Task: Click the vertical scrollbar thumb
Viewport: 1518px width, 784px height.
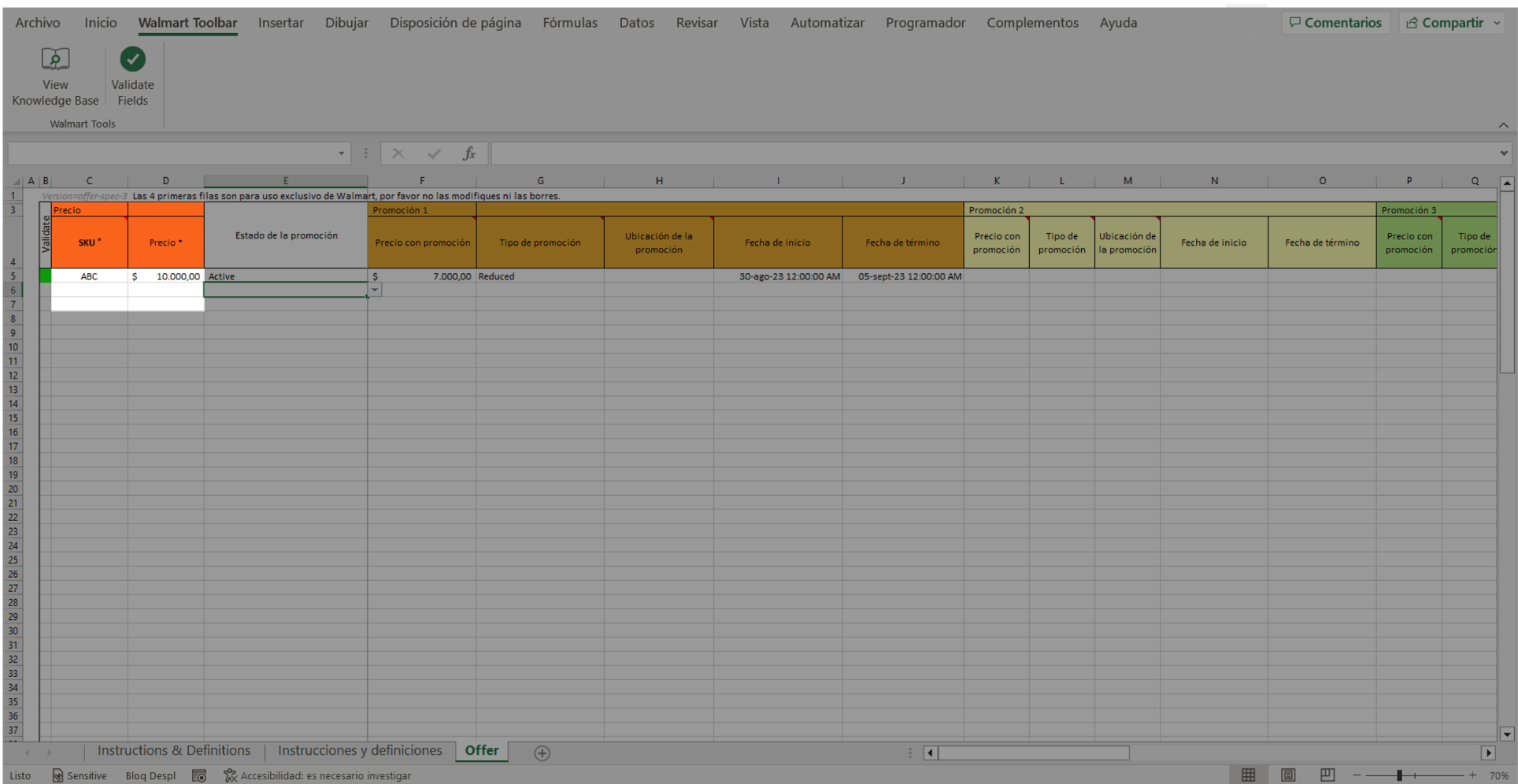Action: (1507, 283)
